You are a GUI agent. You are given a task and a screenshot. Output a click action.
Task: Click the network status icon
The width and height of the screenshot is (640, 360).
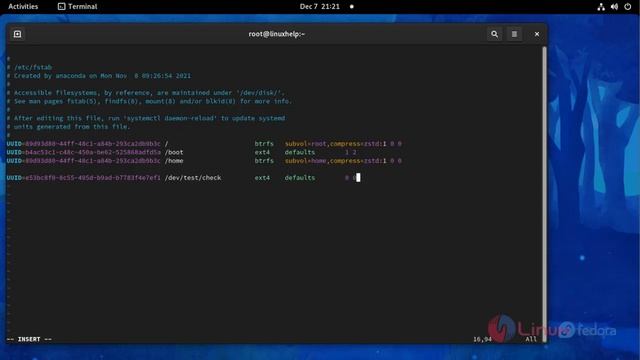click(601, 7)
